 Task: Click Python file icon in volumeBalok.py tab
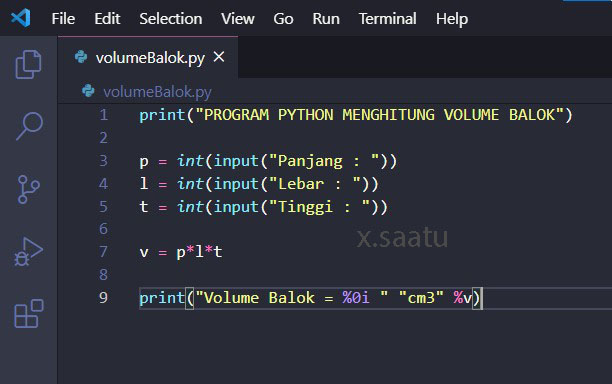coord(81,57)
